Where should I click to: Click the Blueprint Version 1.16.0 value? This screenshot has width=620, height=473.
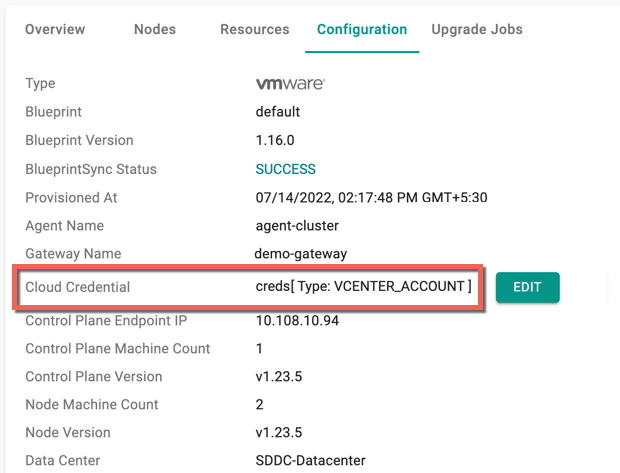[275, 140]
